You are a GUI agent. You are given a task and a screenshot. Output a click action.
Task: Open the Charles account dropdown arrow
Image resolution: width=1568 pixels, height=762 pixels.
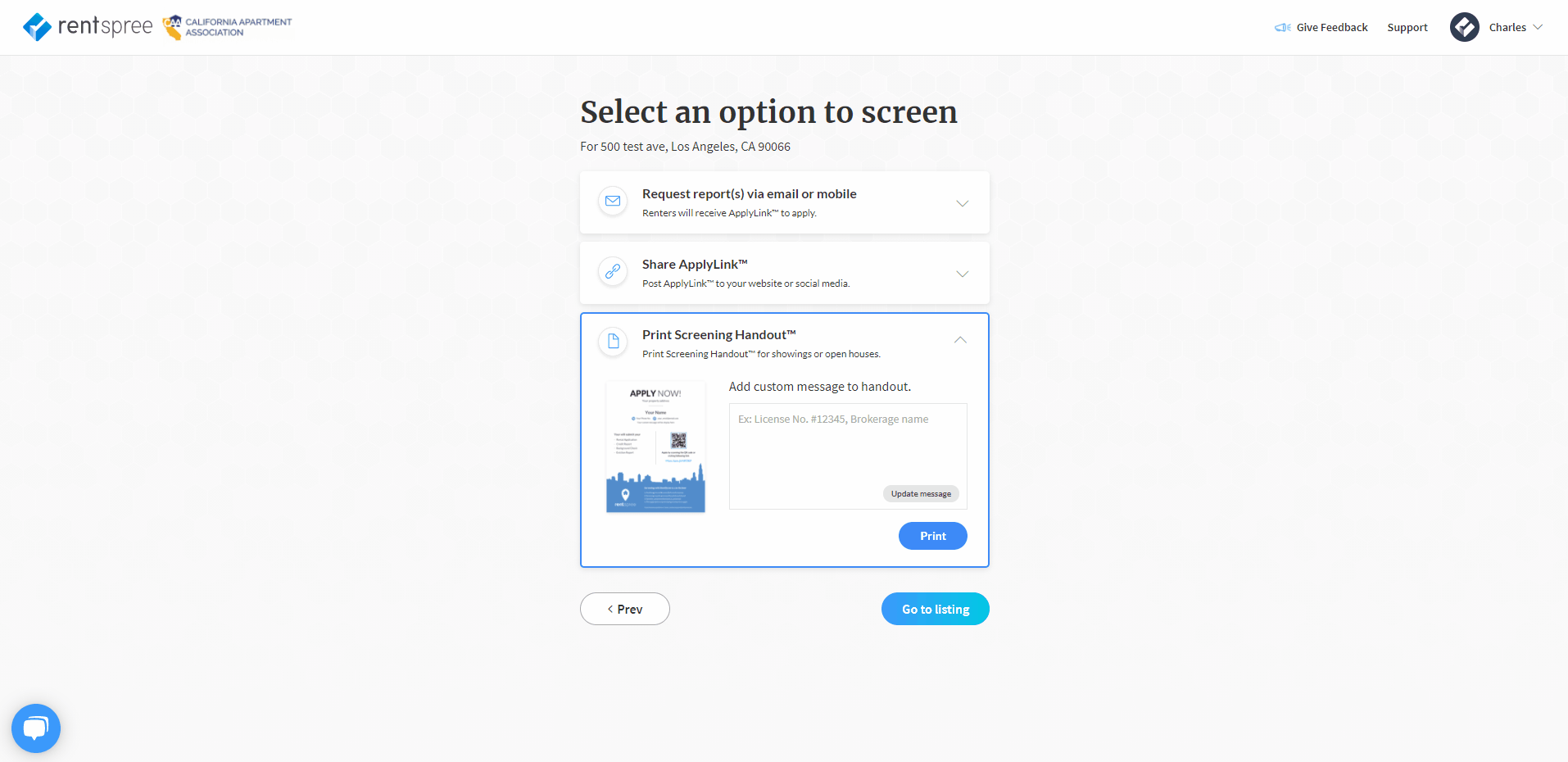(1538, 27)
